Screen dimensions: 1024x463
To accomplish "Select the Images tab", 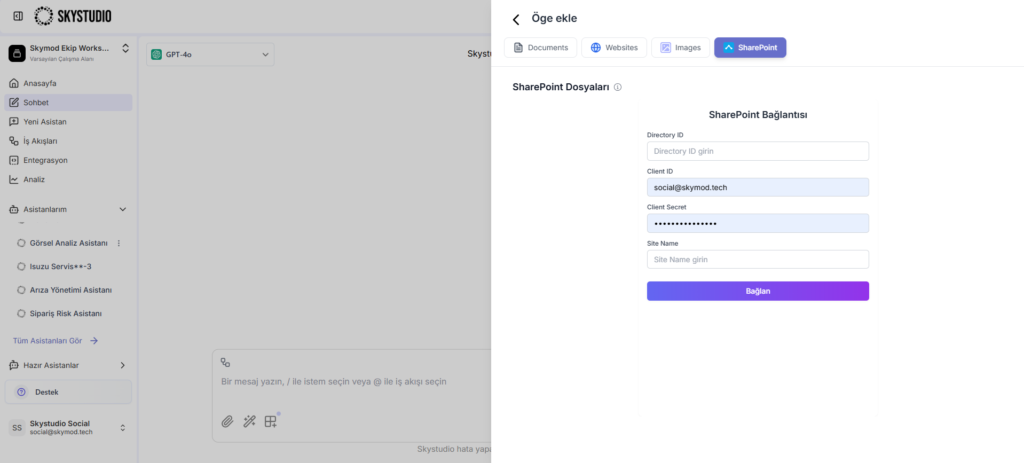I will [x=680, y=47].
